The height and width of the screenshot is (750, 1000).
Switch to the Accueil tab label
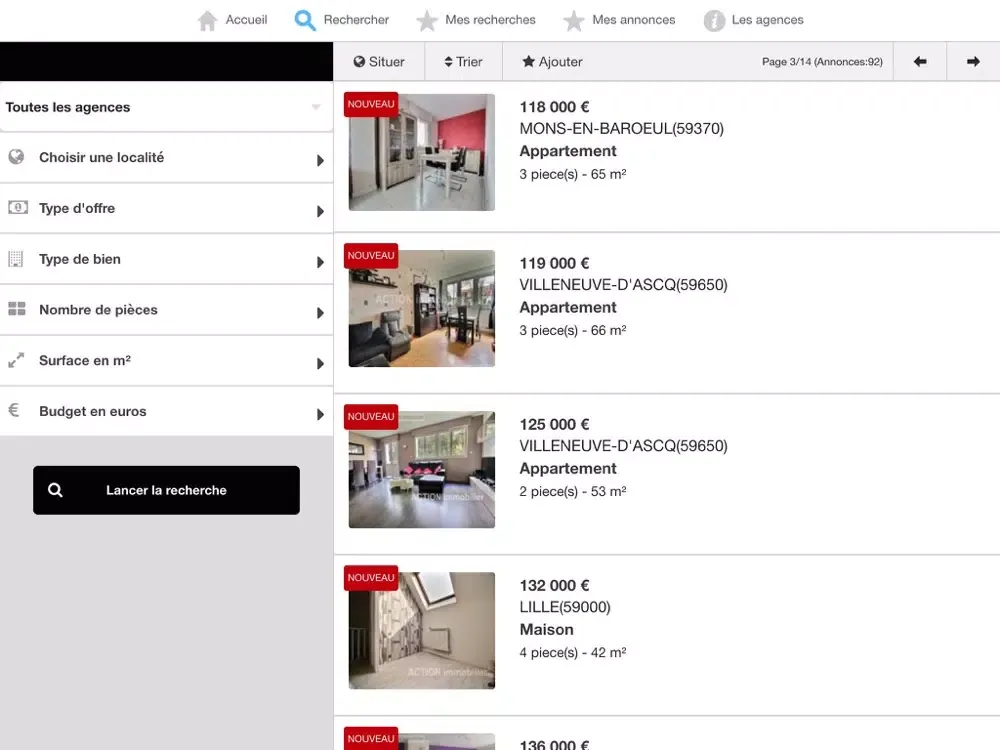(x=246, y=20)
